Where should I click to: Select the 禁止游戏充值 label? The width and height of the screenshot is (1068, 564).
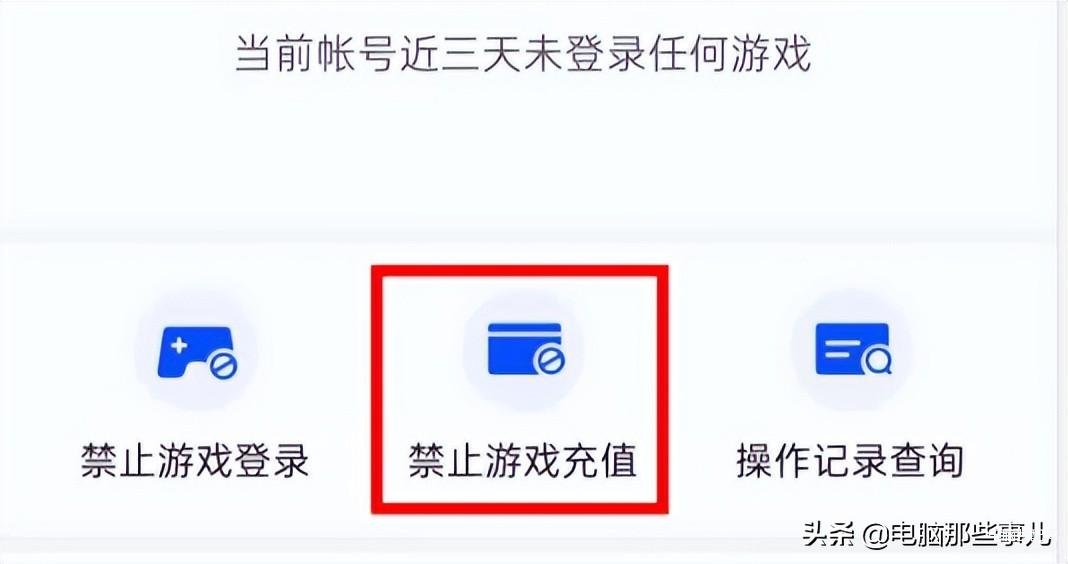pos(522,460)
